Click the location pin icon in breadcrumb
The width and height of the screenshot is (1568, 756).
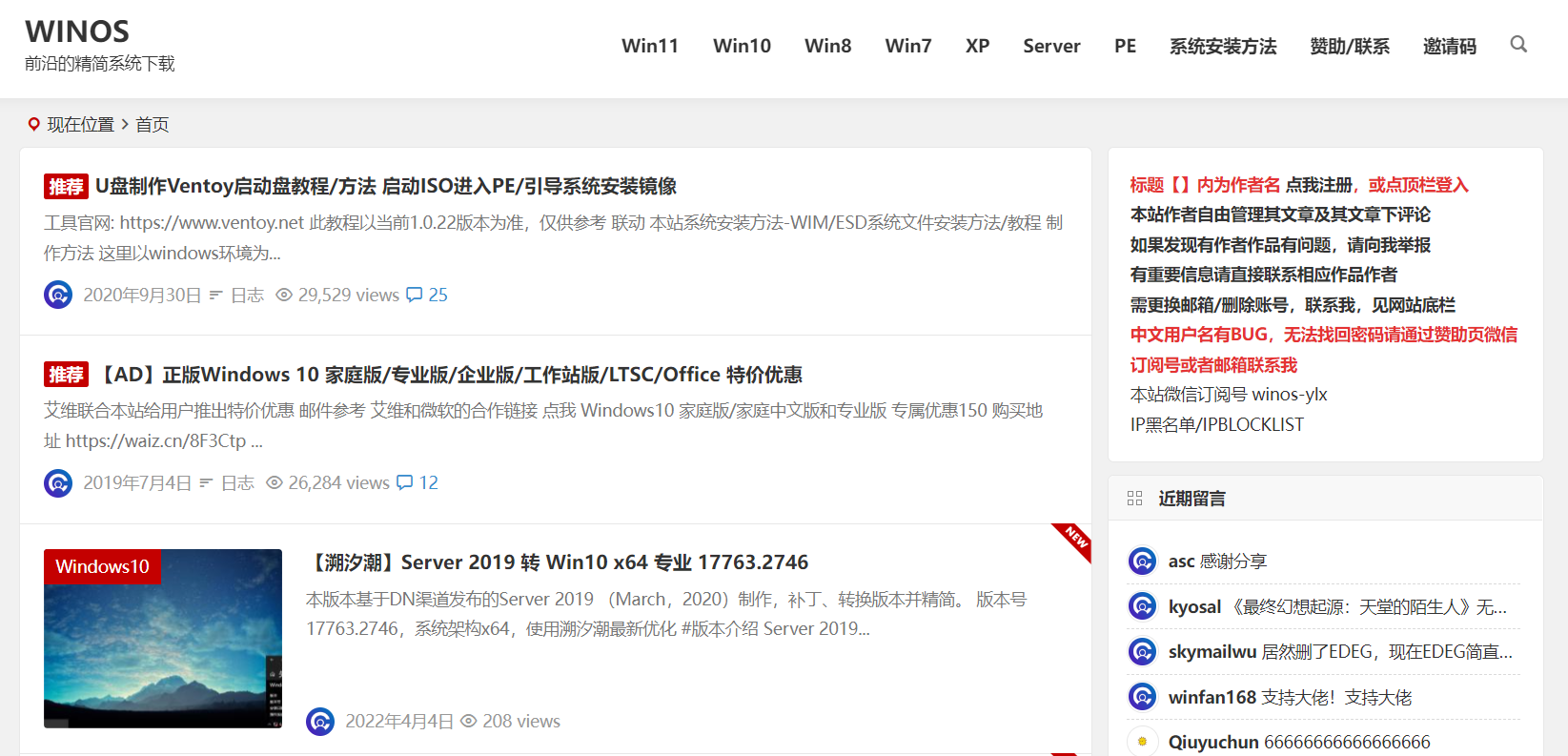coord(34,125)
